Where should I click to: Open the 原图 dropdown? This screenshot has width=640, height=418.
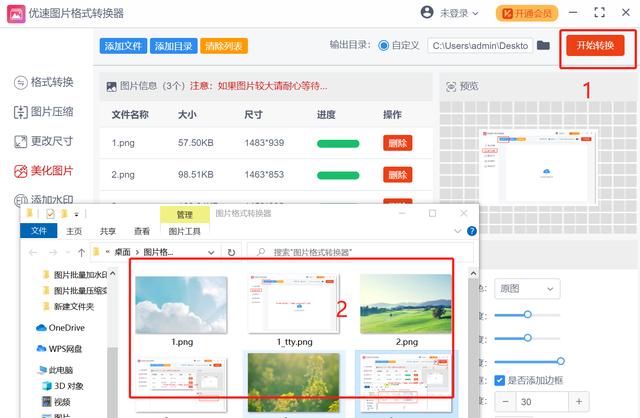[x=528, y=288]
